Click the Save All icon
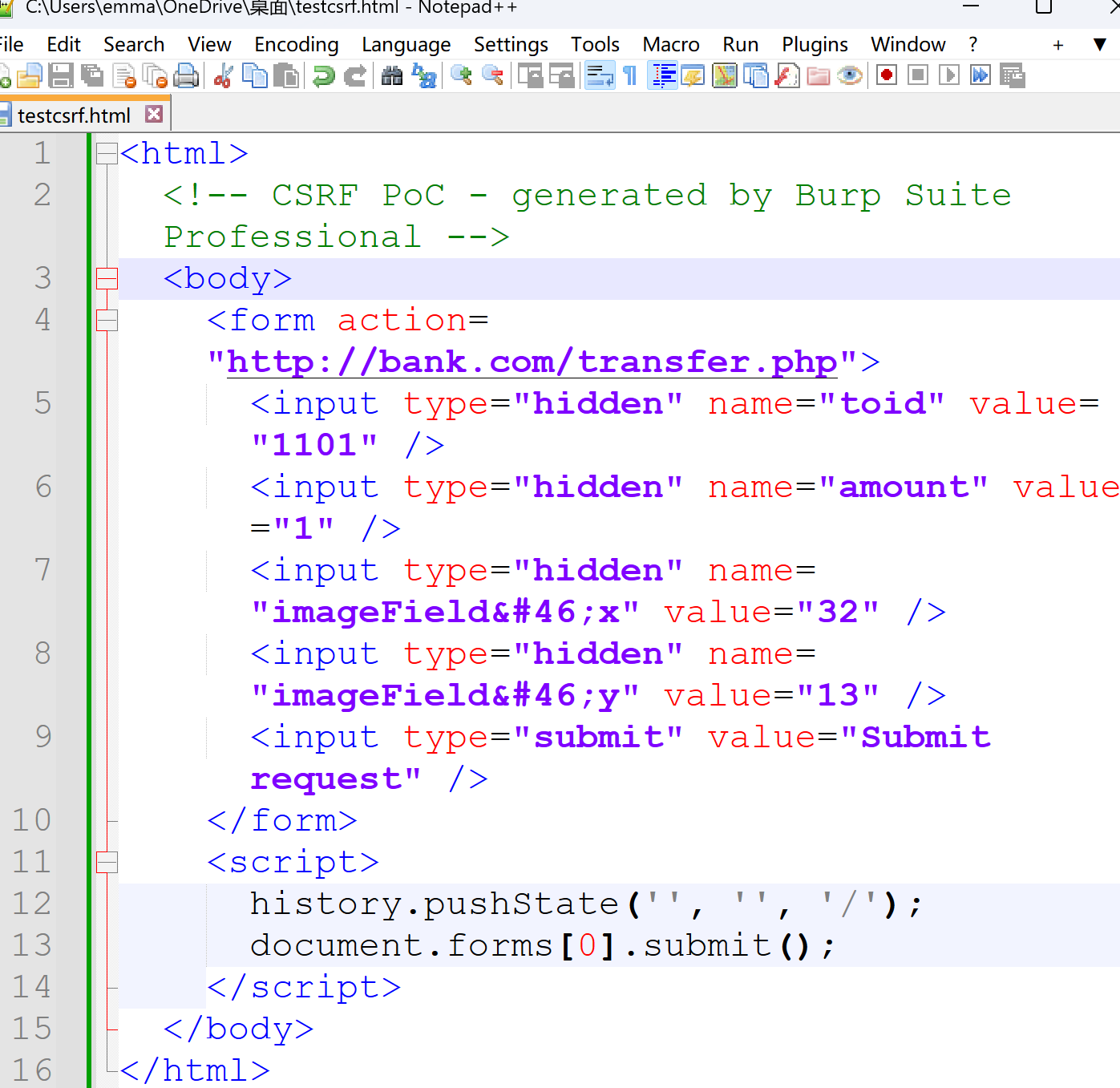Viewport: 1120px width, 1088px height. 92,76
